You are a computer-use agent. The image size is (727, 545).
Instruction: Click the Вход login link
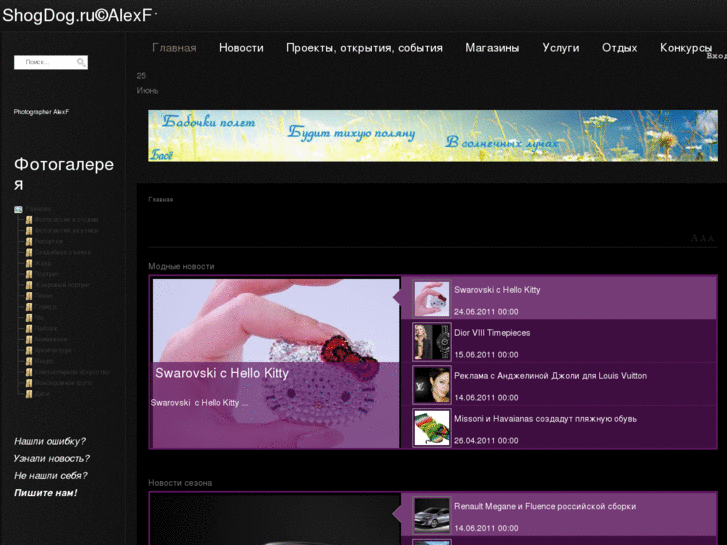coord(717,56)
